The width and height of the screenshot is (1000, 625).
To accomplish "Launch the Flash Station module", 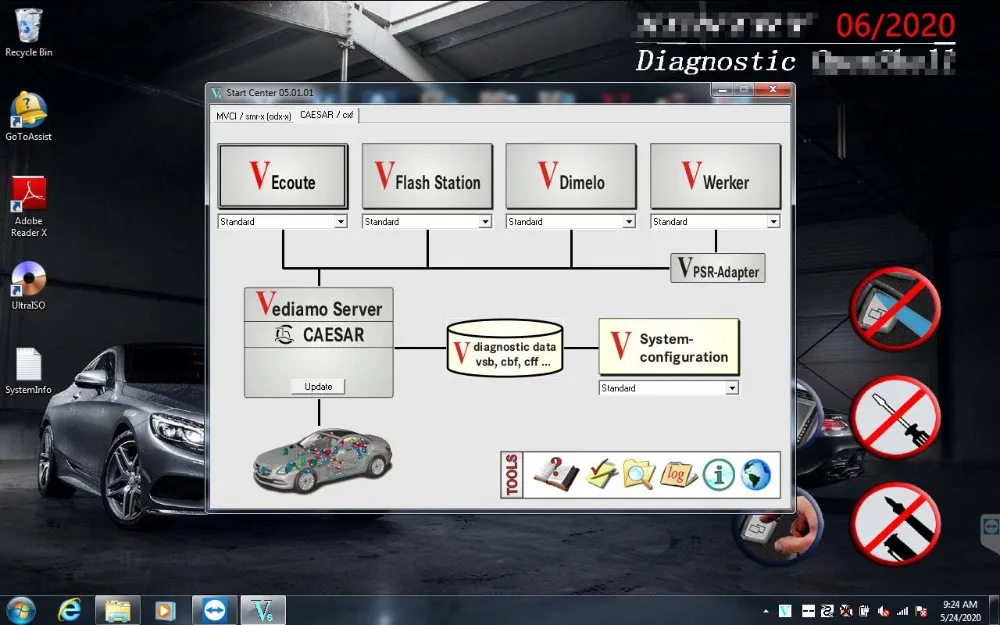I will point(427,176).
